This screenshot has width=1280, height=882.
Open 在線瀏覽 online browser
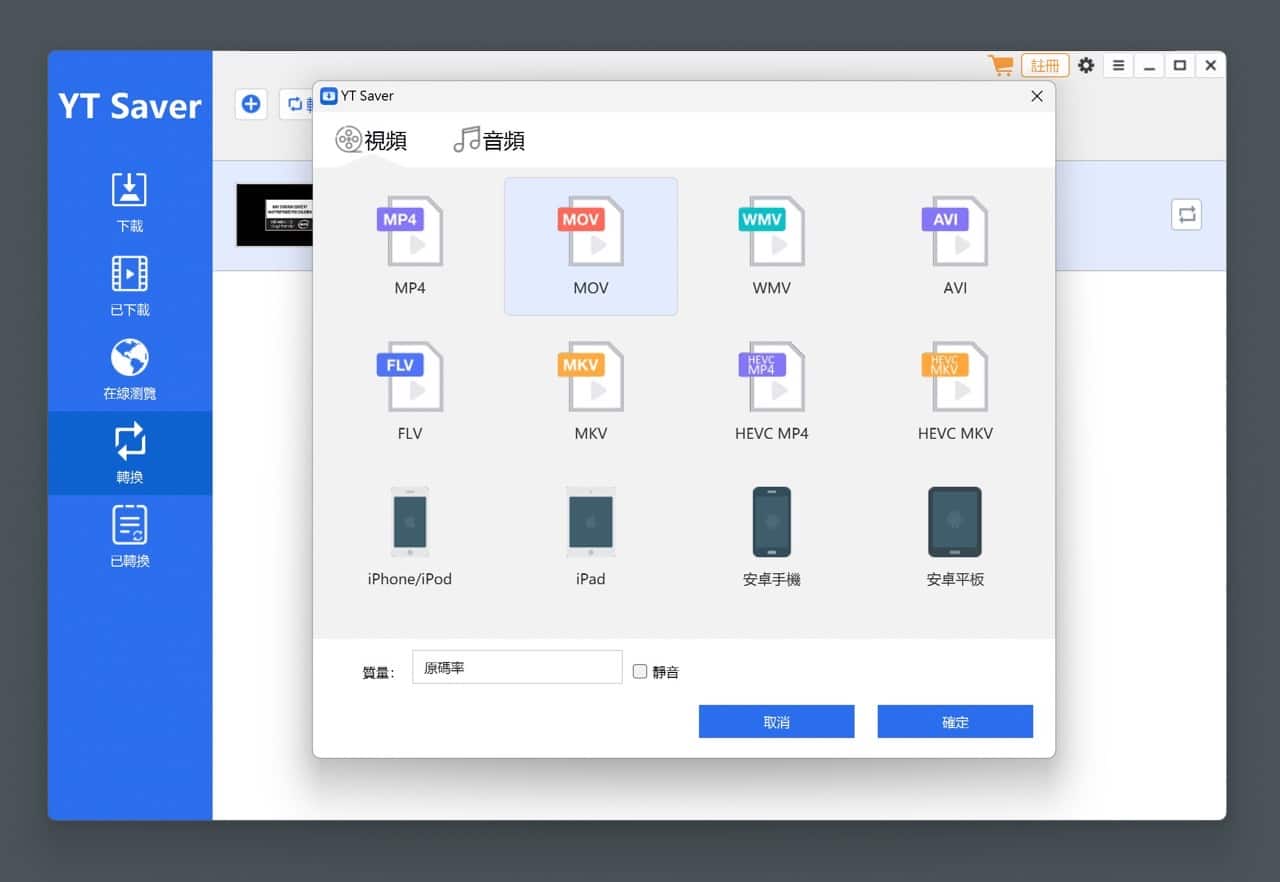[130, 369]
